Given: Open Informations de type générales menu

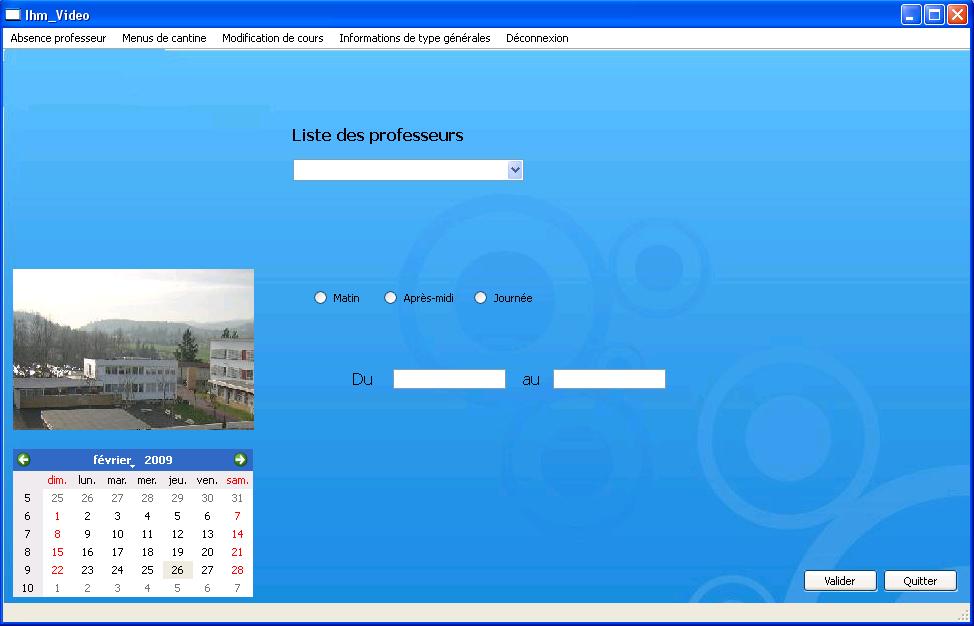Looking at the screenshot, I should click(x=415, y=38).
